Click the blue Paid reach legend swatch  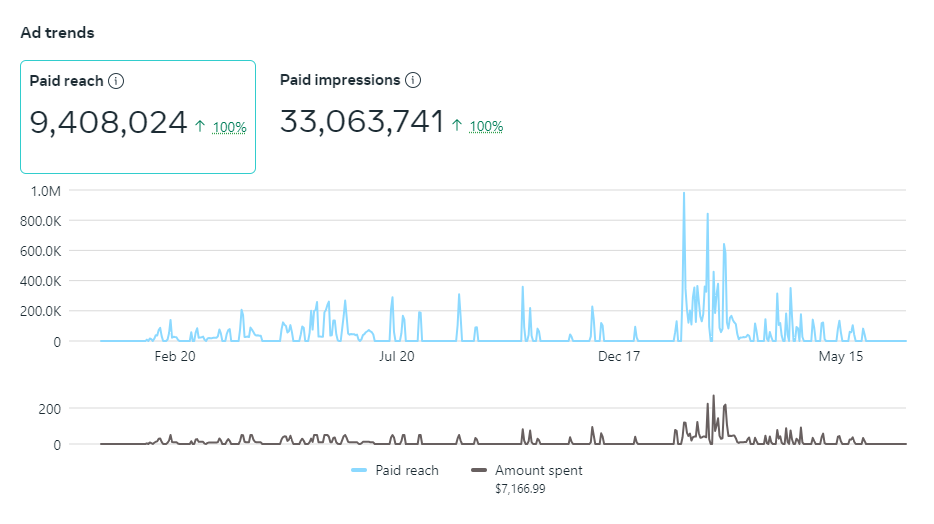tap(359, 470)
